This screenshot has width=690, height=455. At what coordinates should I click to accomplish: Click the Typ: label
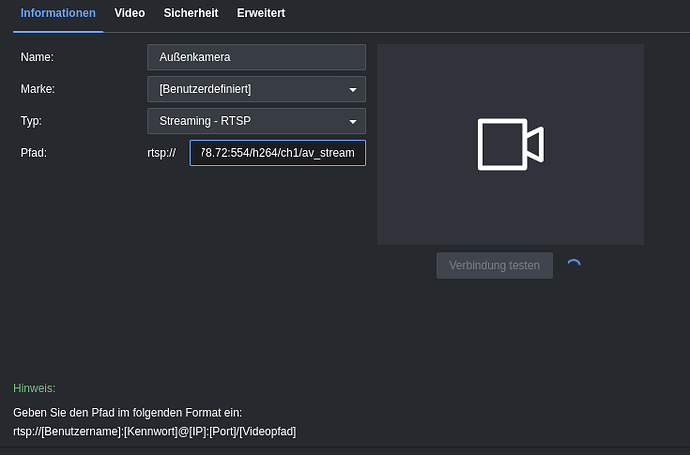click(x=31, y=121)
